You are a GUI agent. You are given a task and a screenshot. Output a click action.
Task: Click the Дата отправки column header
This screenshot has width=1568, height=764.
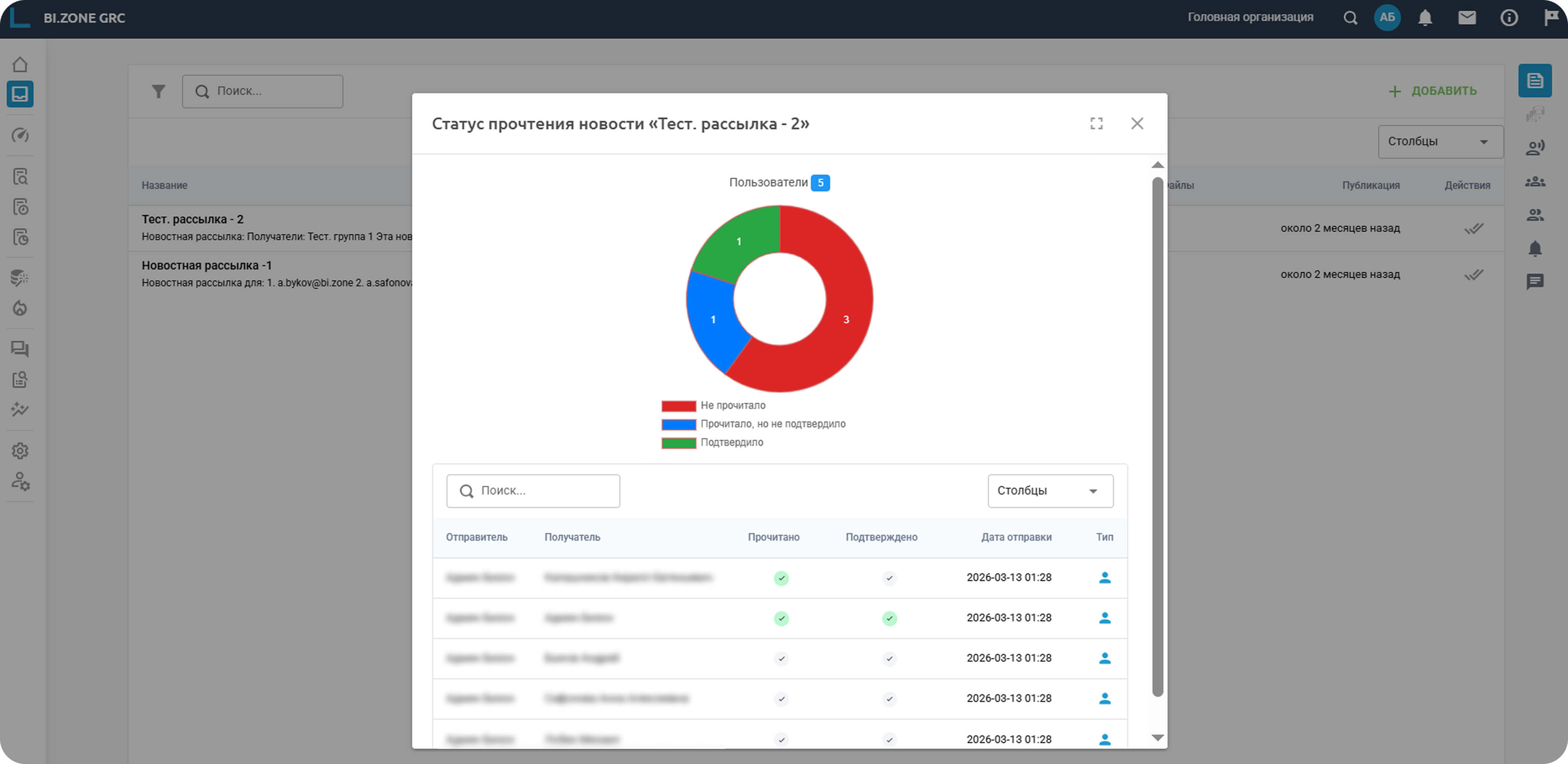tap(1016, 537)
